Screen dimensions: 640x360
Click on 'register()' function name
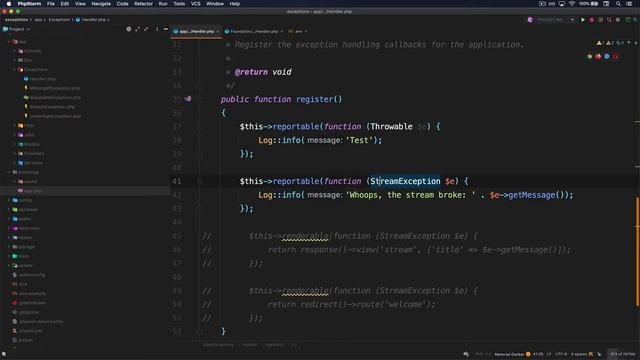click(319, 99)
